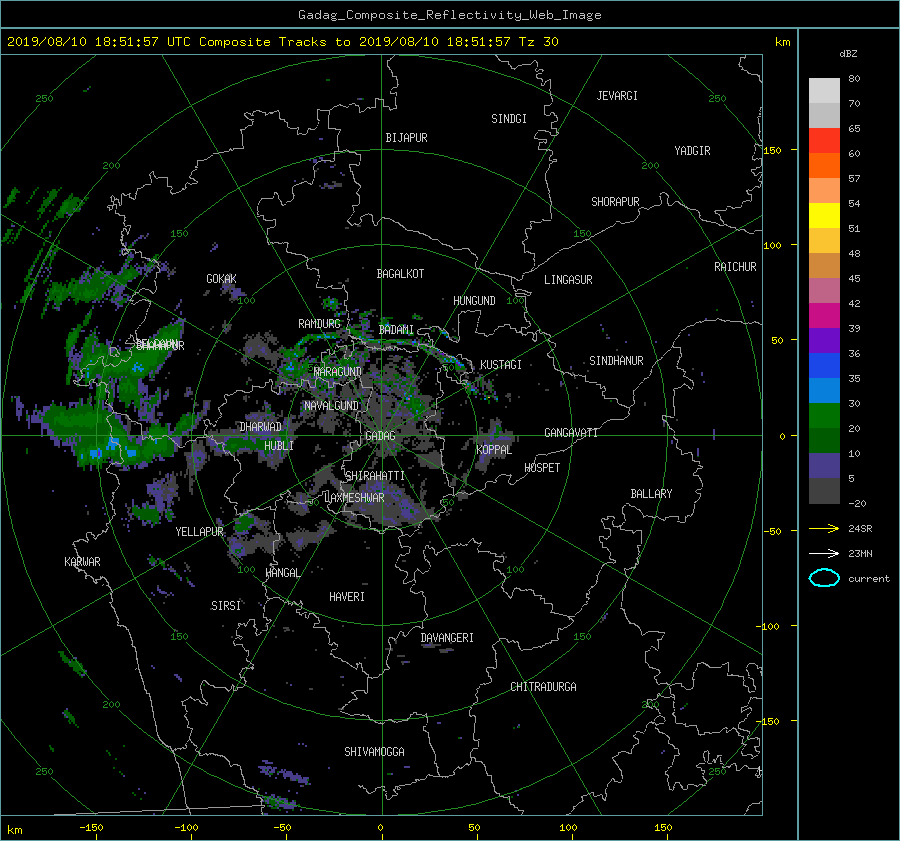Image resolution: width=900 pixels, height=841 pixels.
Task: Click the dBZ legend heading
Action: (848, 53)
